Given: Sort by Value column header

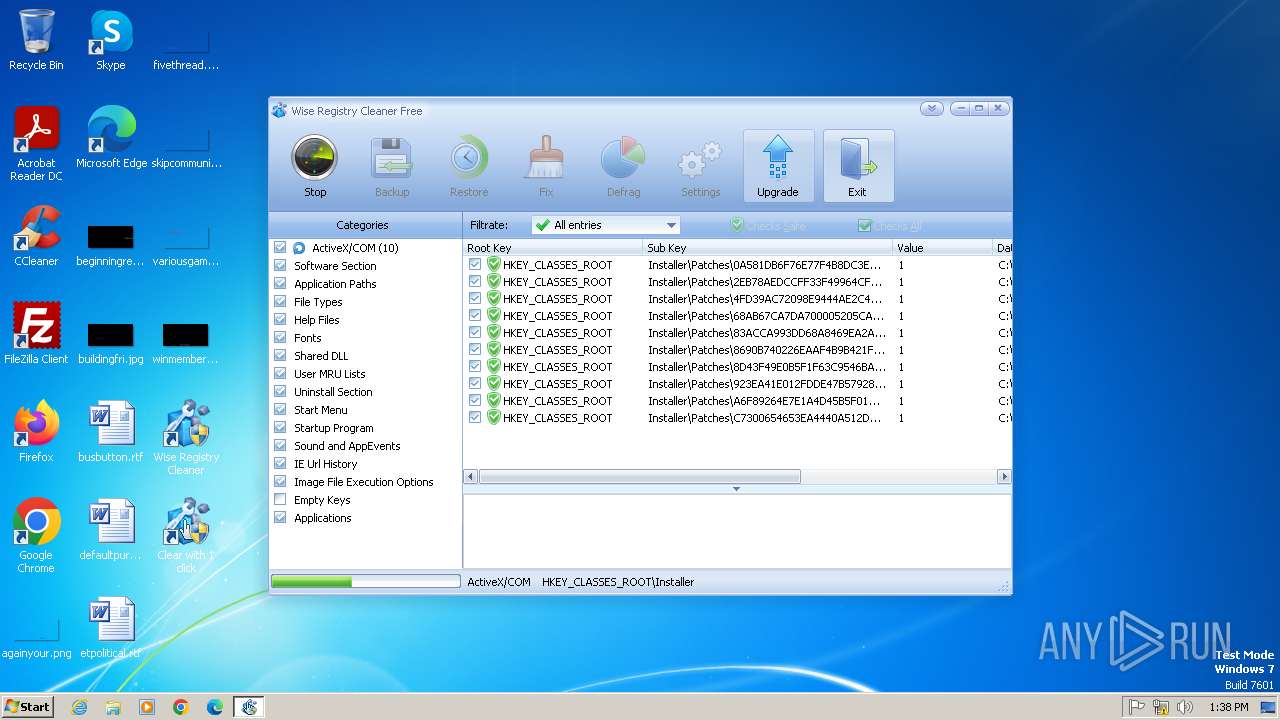Looking at the screenshot, I should pyautogui.click(x=943, y=248).
